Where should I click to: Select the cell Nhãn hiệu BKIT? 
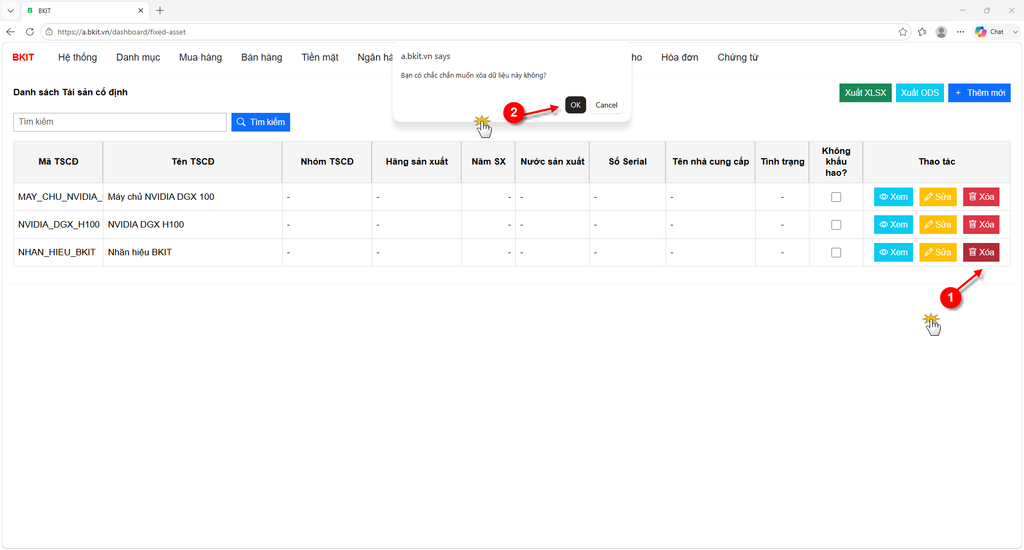[193, 252]
